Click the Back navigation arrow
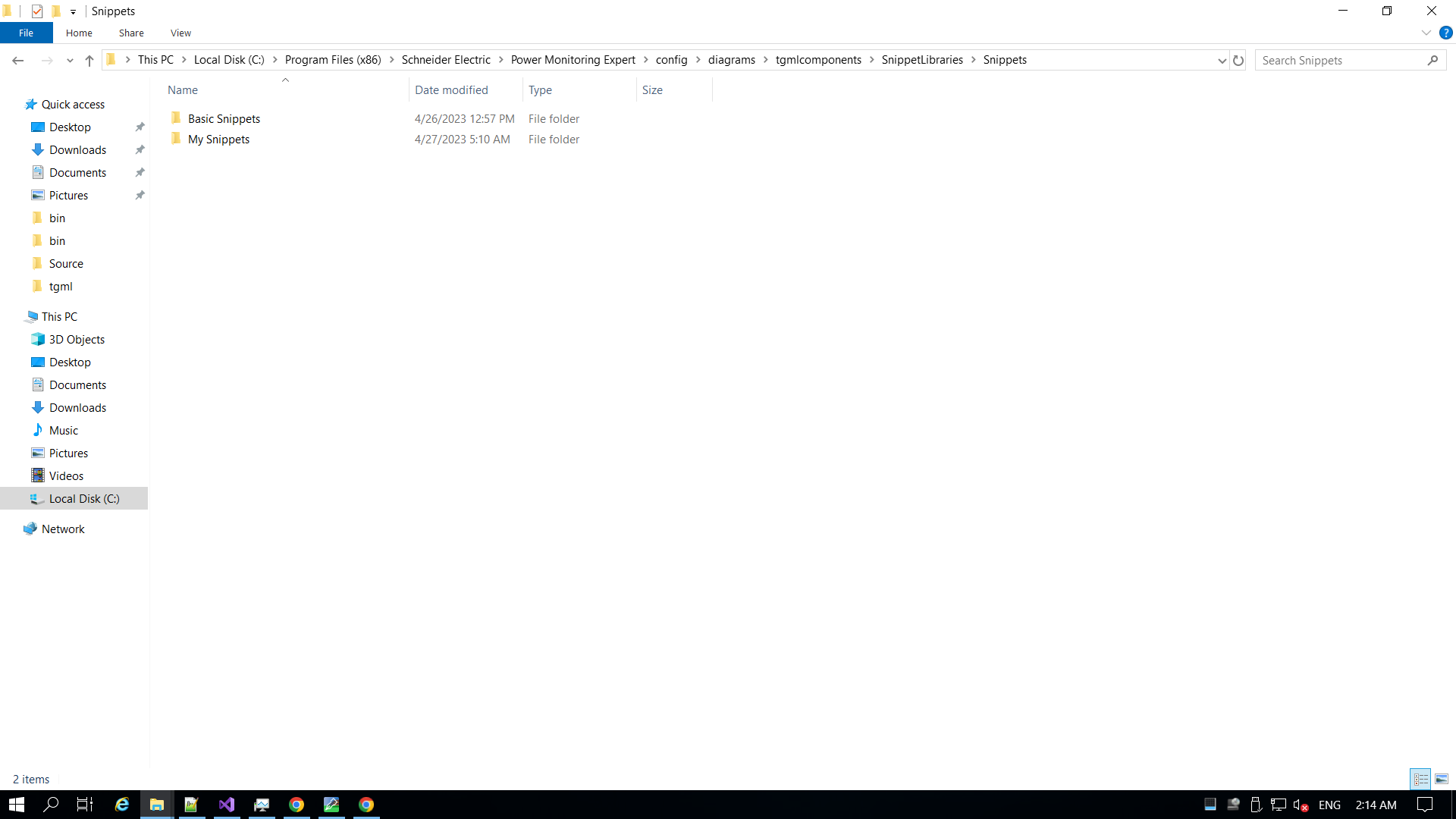The width and height of the screenshot is (1456, 819). coord(18,61)
